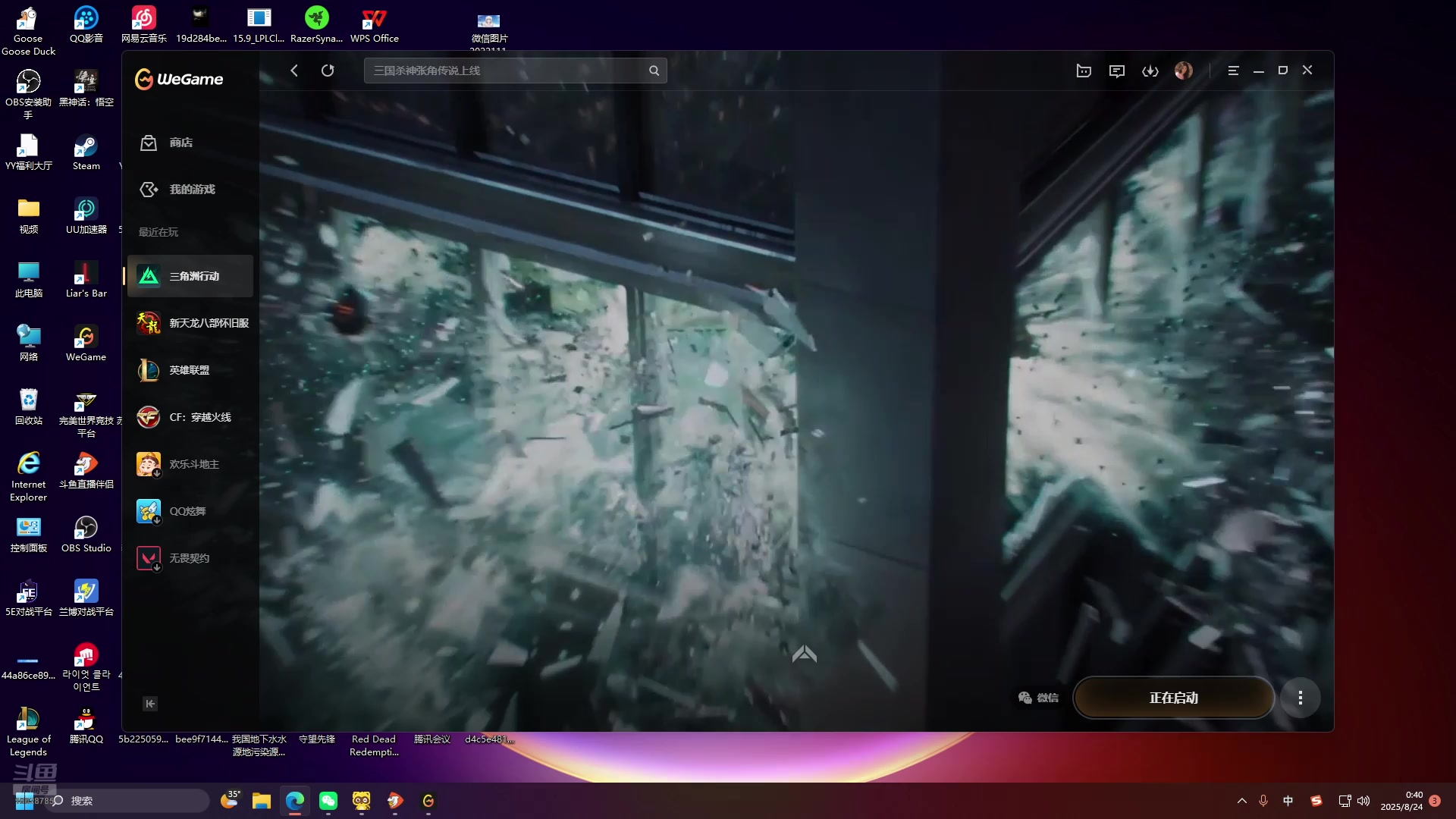Open the more options three-dot menu
This screenshot has width=1456, height=819.
coord(1301,698)
